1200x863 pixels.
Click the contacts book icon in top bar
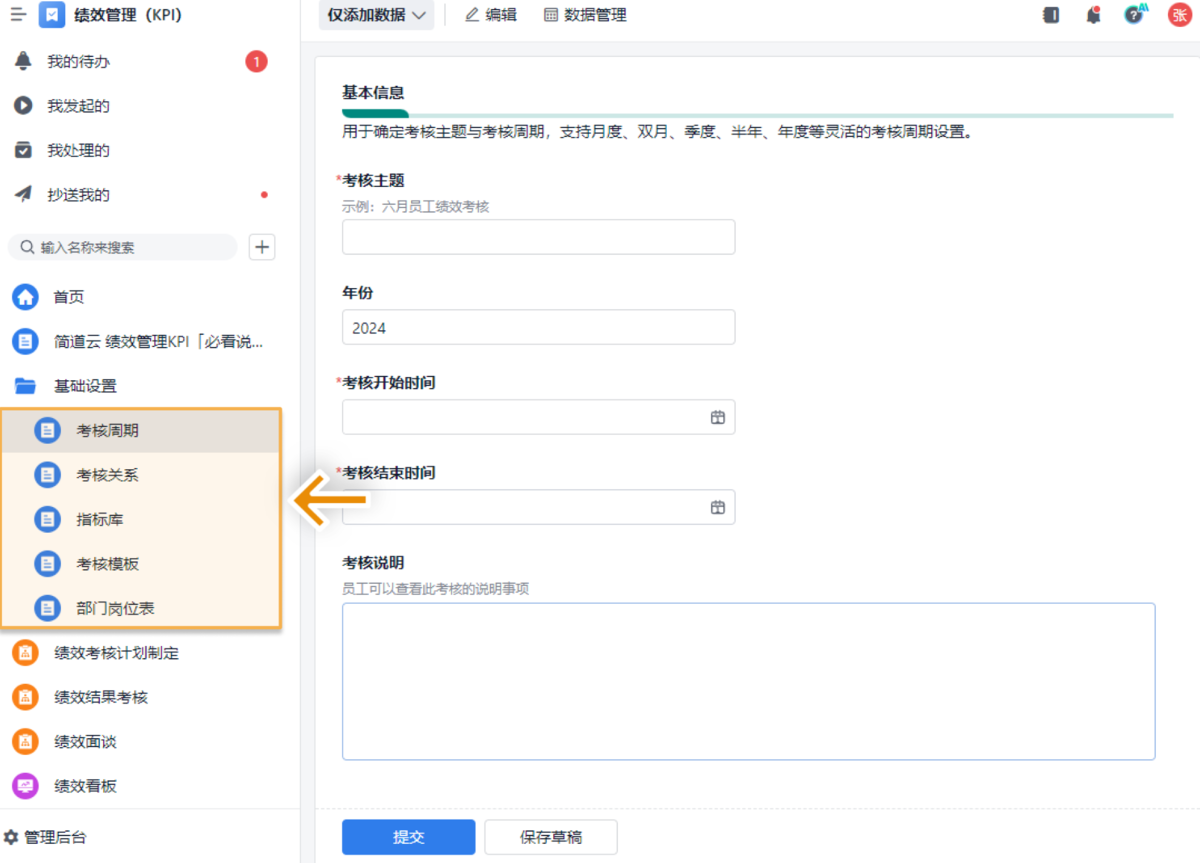point(1050,15)
